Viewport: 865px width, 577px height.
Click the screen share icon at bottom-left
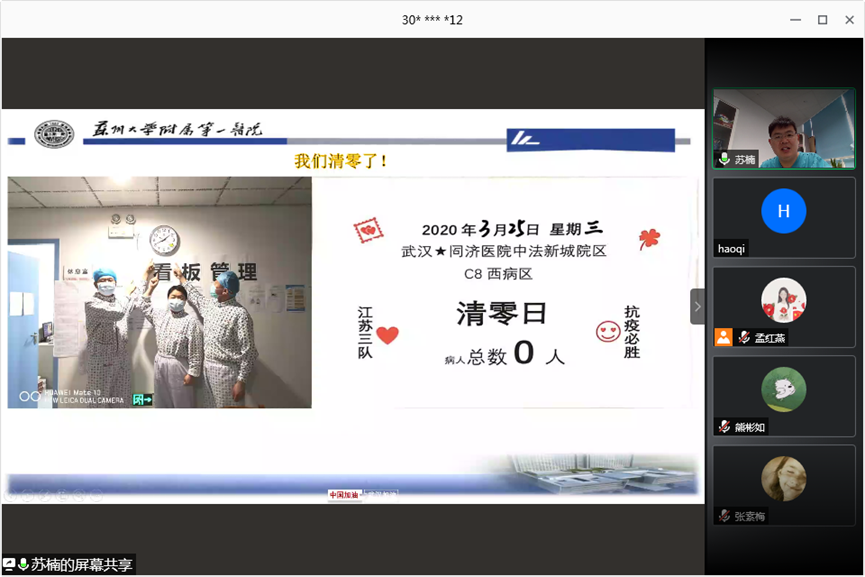pos(9,565)
